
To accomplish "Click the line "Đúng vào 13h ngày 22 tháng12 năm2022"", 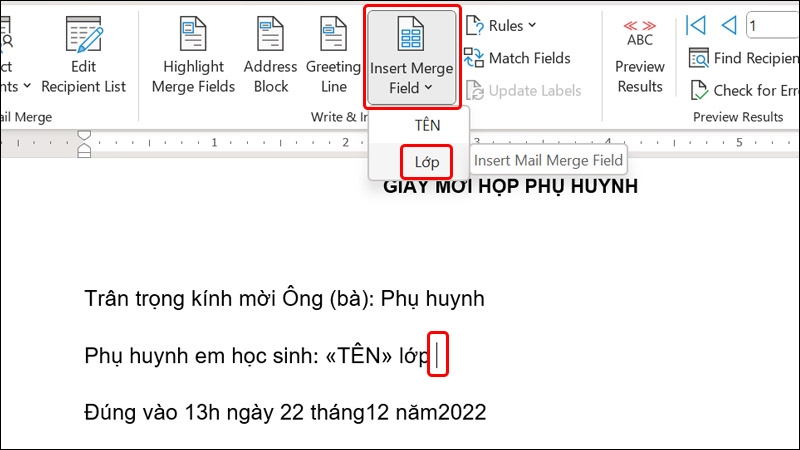I will pos(285,412).
